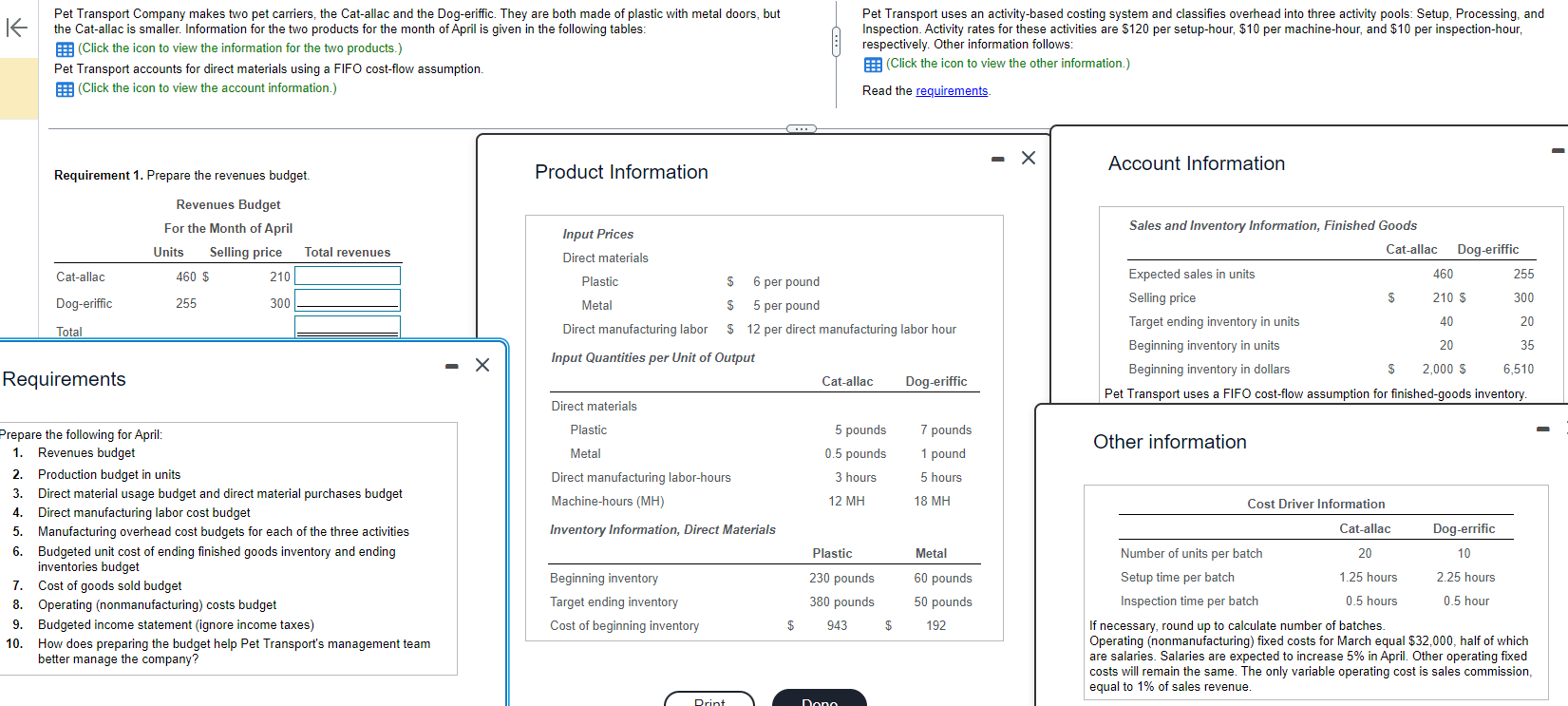Select 'Budgeted income statement' requirement

click(x=176, y=624)
